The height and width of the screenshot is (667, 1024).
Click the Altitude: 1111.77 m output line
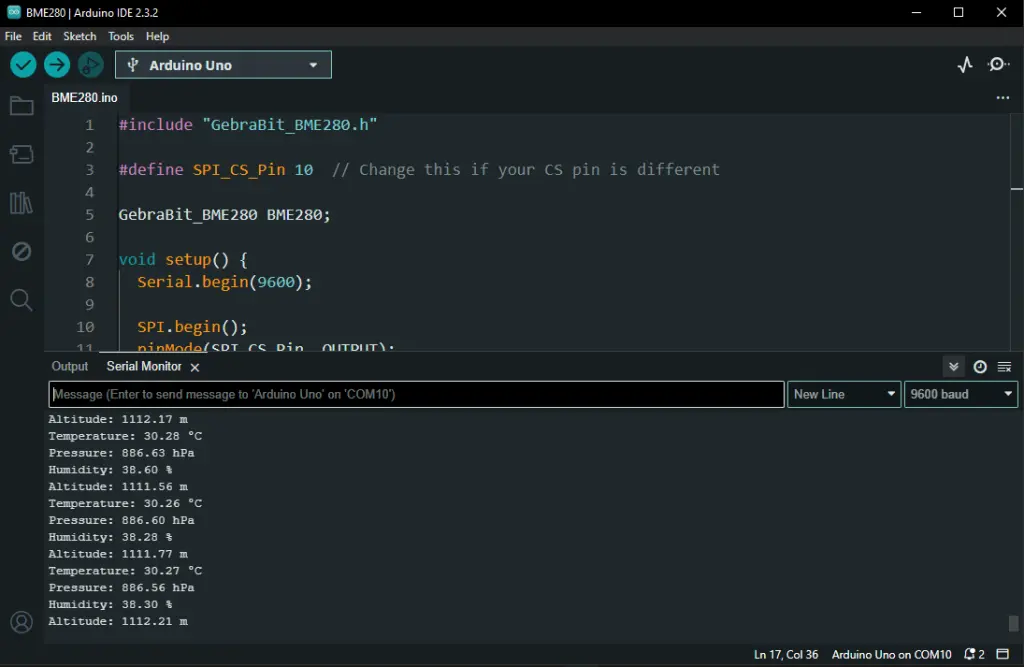click(x=118, y=554)
